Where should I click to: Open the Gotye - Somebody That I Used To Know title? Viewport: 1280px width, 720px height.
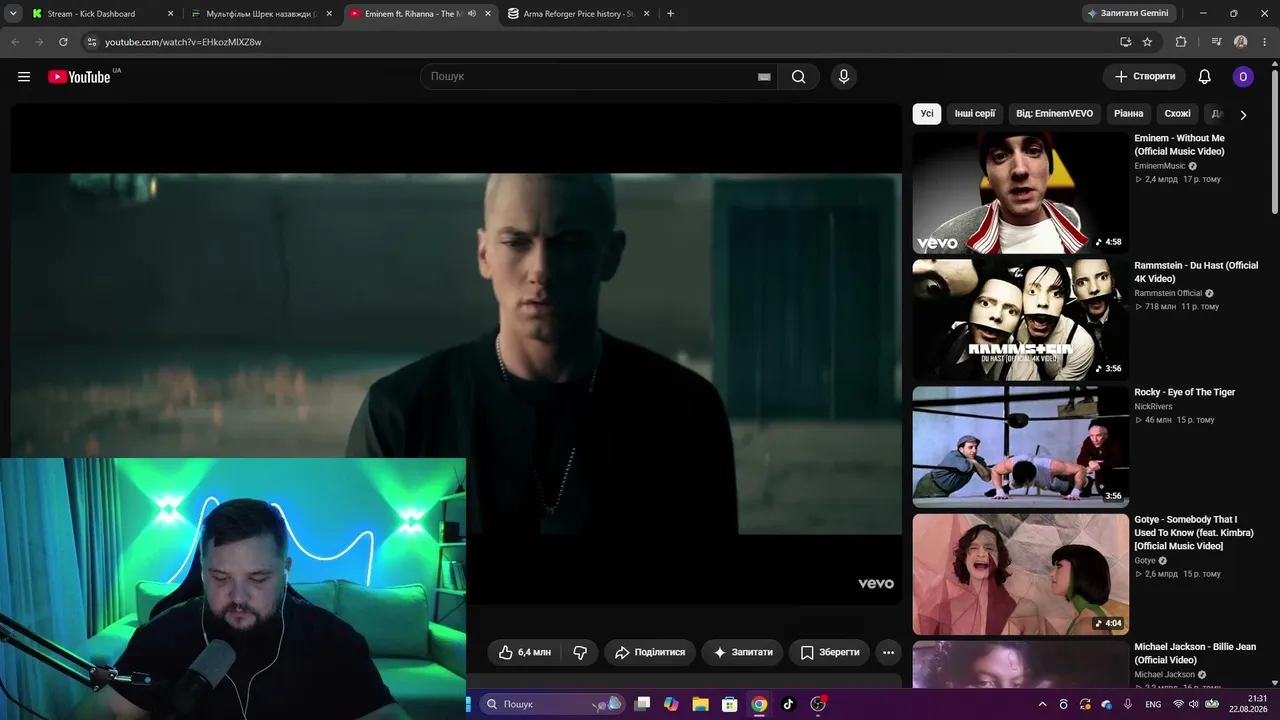(1194, 533)
